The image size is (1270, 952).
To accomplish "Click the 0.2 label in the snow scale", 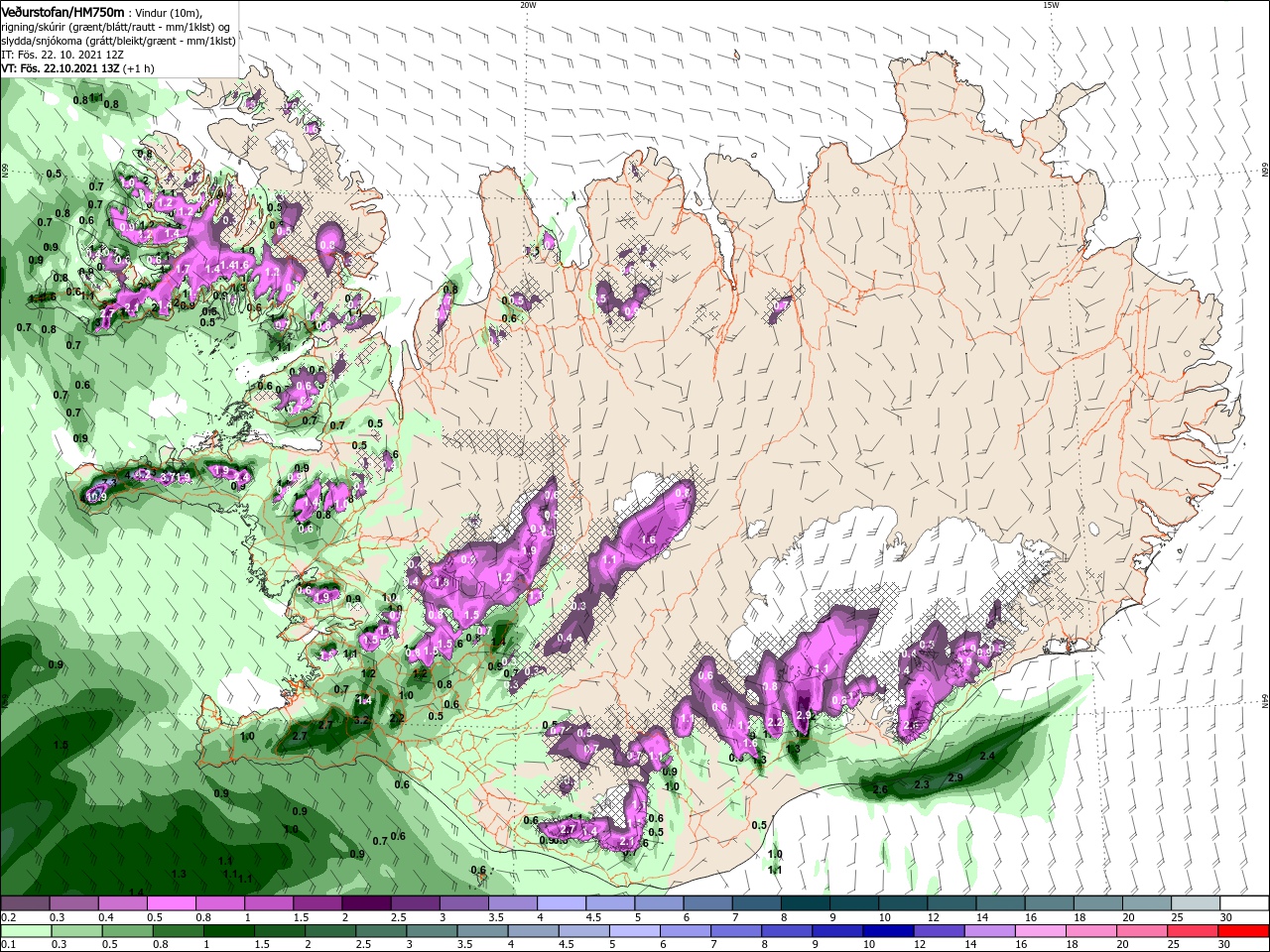I will coord(8,917).
